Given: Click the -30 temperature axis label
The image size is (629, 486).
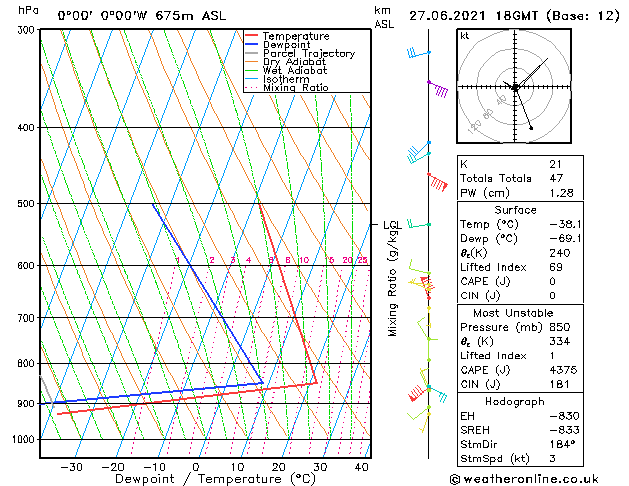Looking at the screenshot, I should pyautogui.click(x=71, y=467).
